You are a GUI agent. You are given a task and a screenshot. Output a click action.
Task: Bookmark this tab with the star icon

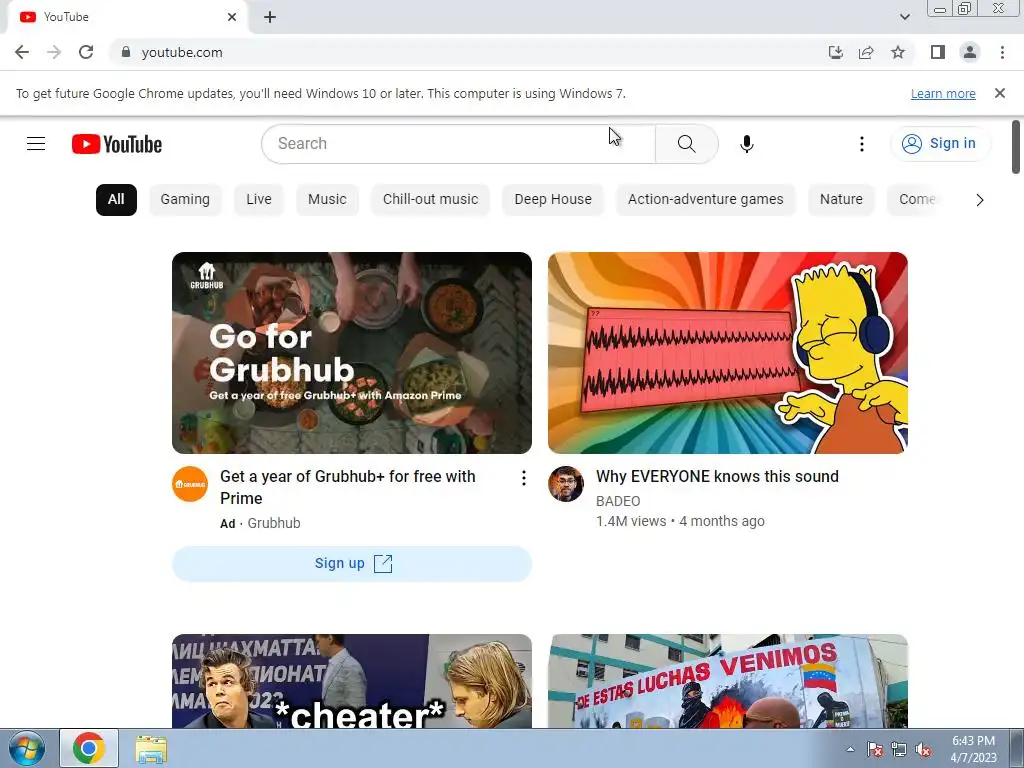click(898, 52)
